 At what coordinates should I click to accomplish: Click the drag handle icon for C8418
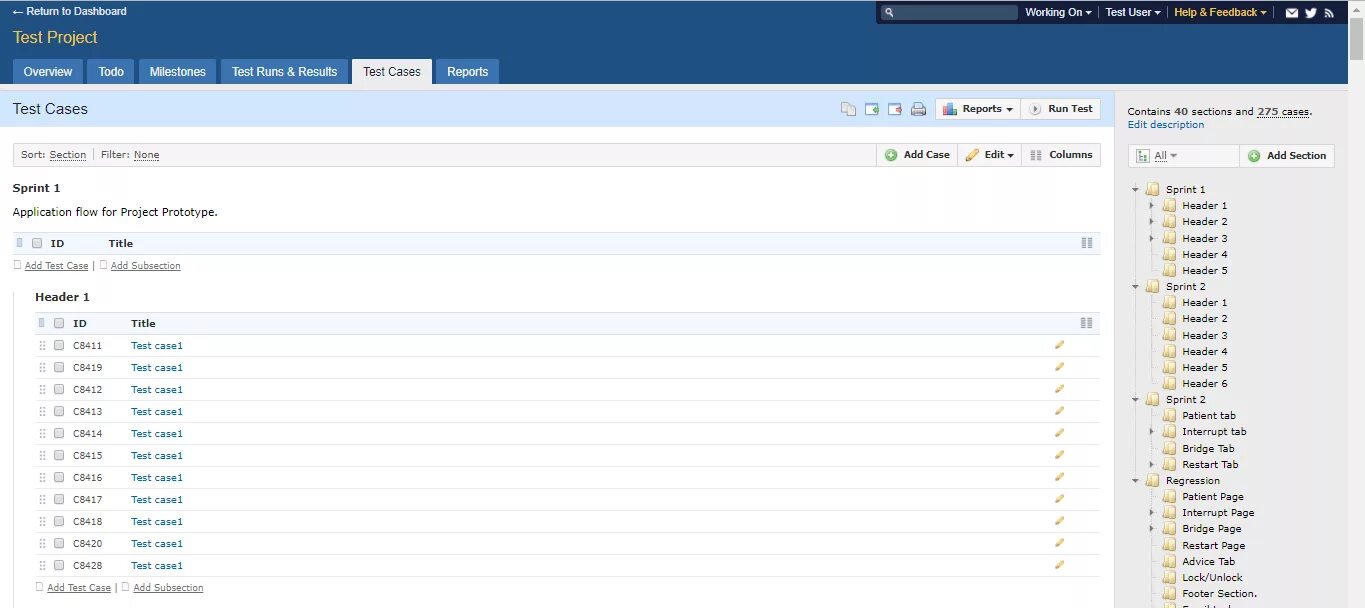coord(42,522)
